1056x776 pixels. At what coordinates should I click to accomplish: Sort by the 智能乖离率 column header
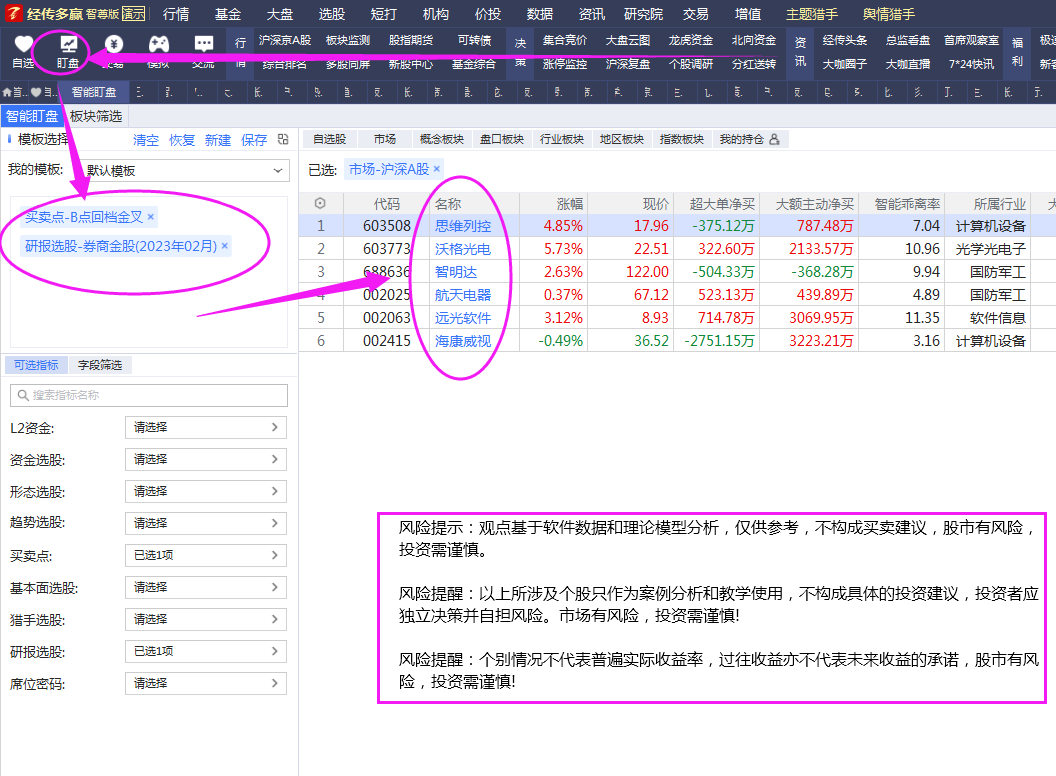click(906, 204)
